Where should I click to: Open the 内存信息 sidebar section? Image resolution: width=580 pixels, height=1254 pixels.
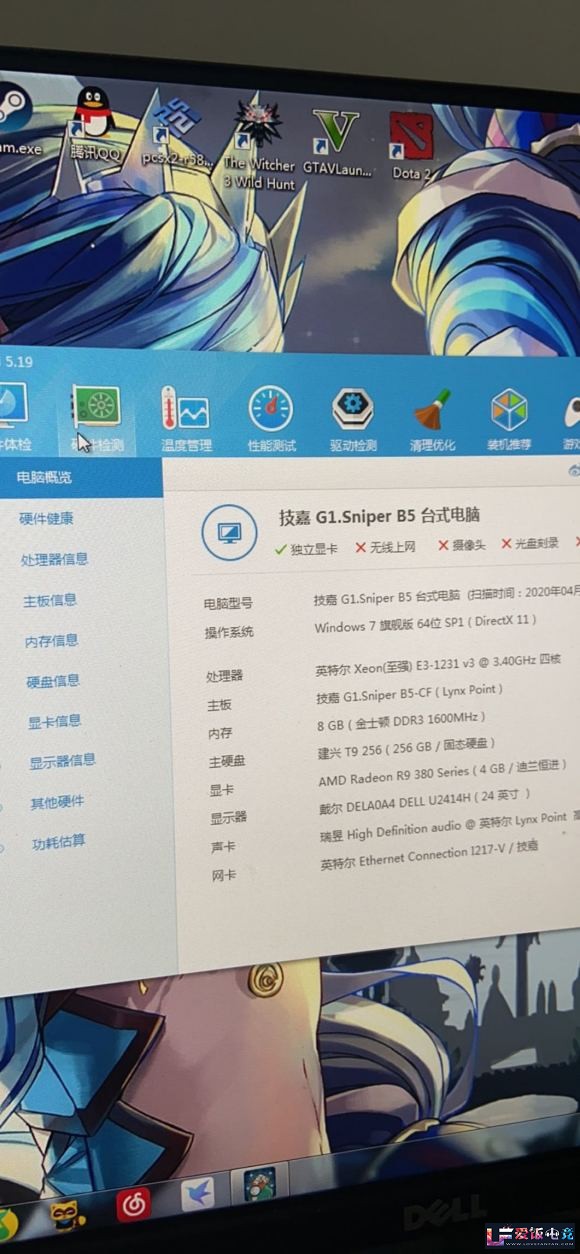point(52,641)
